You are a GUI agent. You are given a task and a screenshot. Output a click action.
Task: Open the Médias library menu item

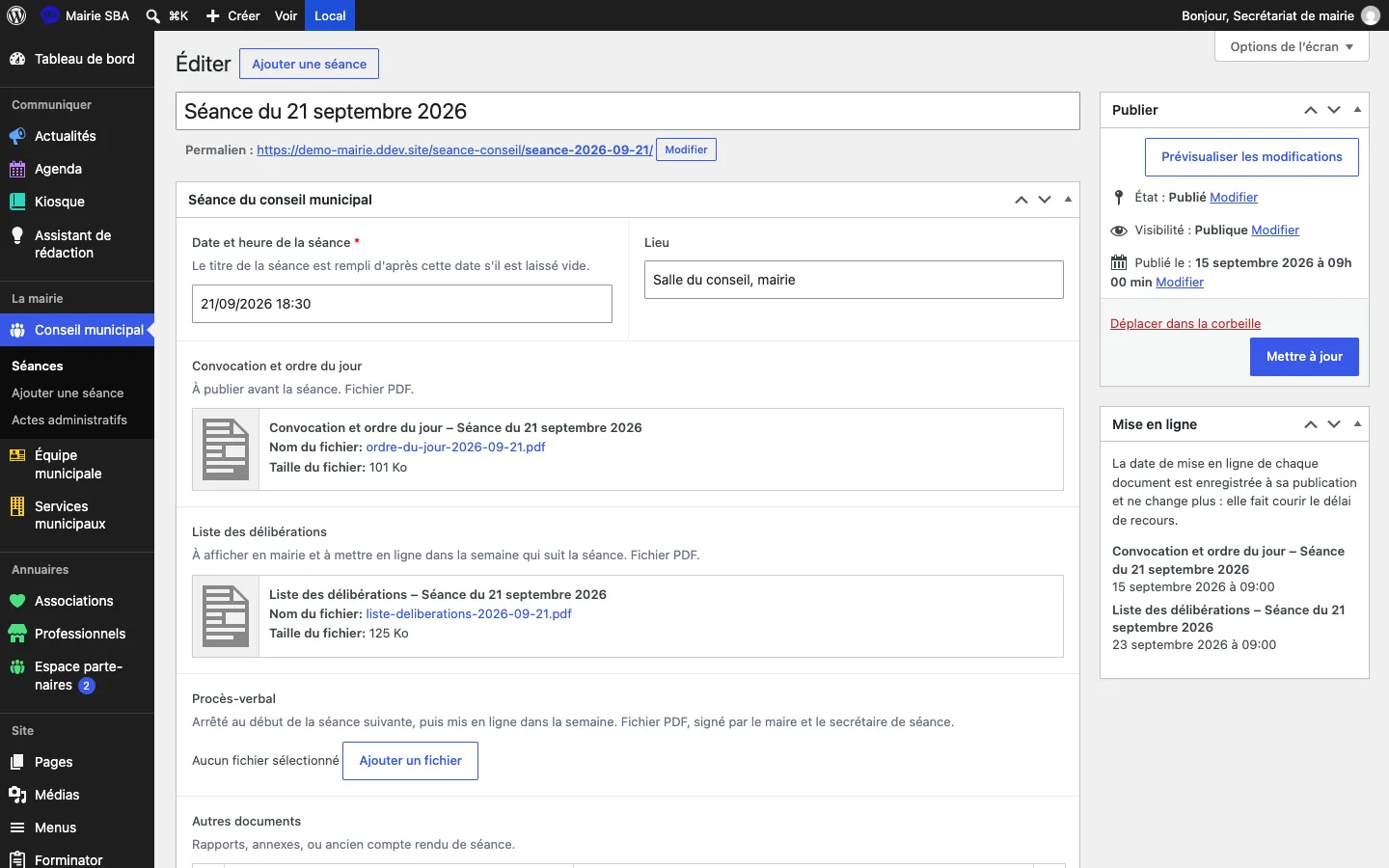[77, 795]
